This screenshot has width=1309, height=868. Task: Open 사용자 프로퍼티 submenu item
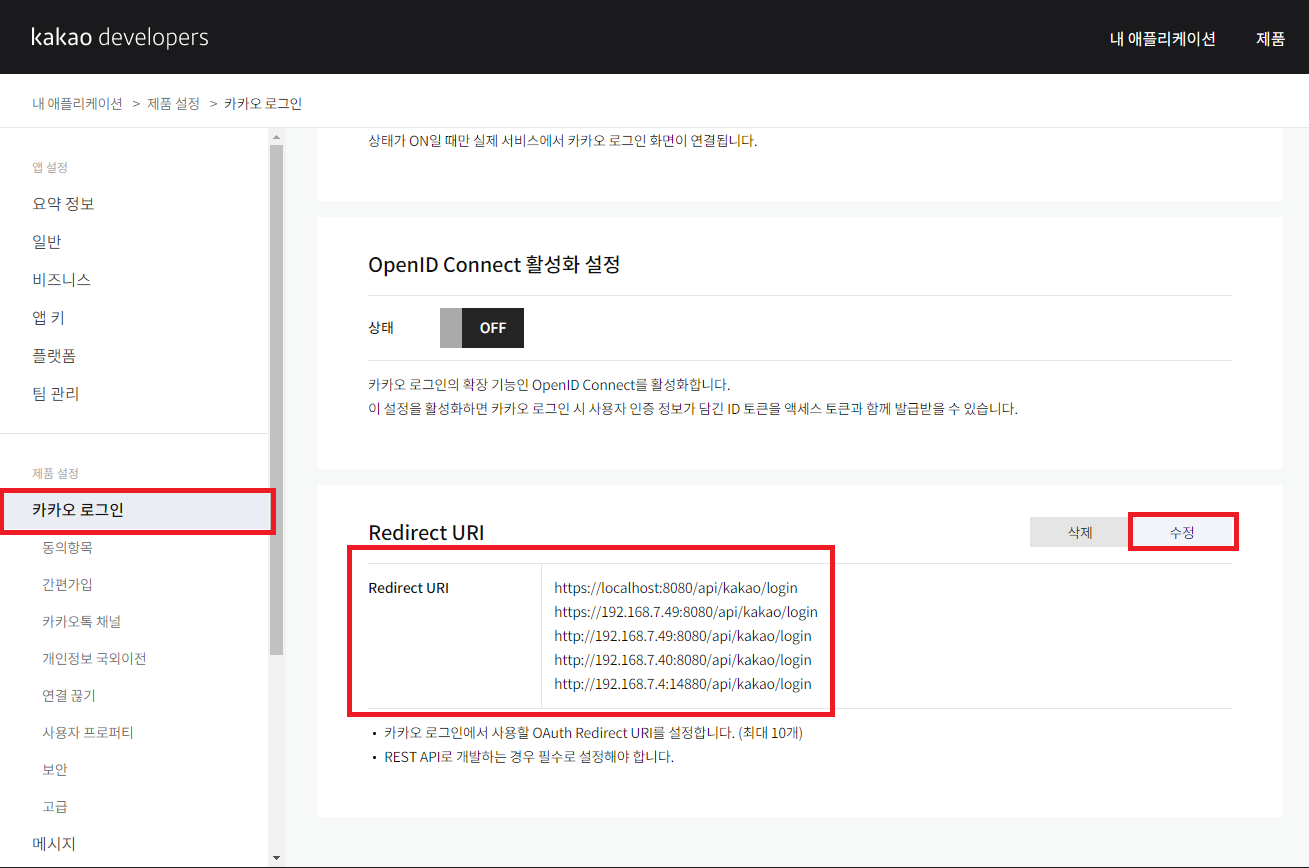coord(88,733)
